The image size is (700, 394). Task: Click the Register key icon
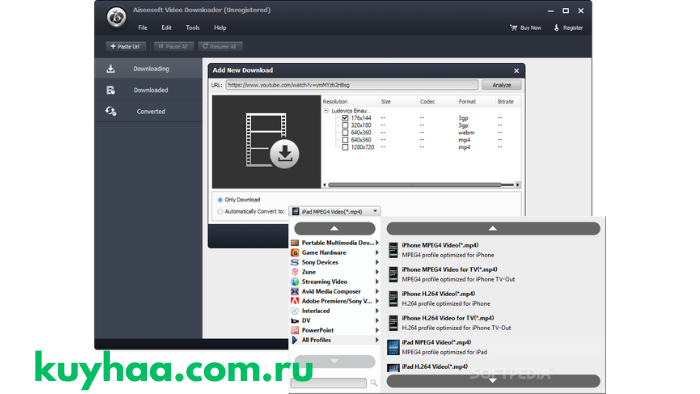click(556, 28)
